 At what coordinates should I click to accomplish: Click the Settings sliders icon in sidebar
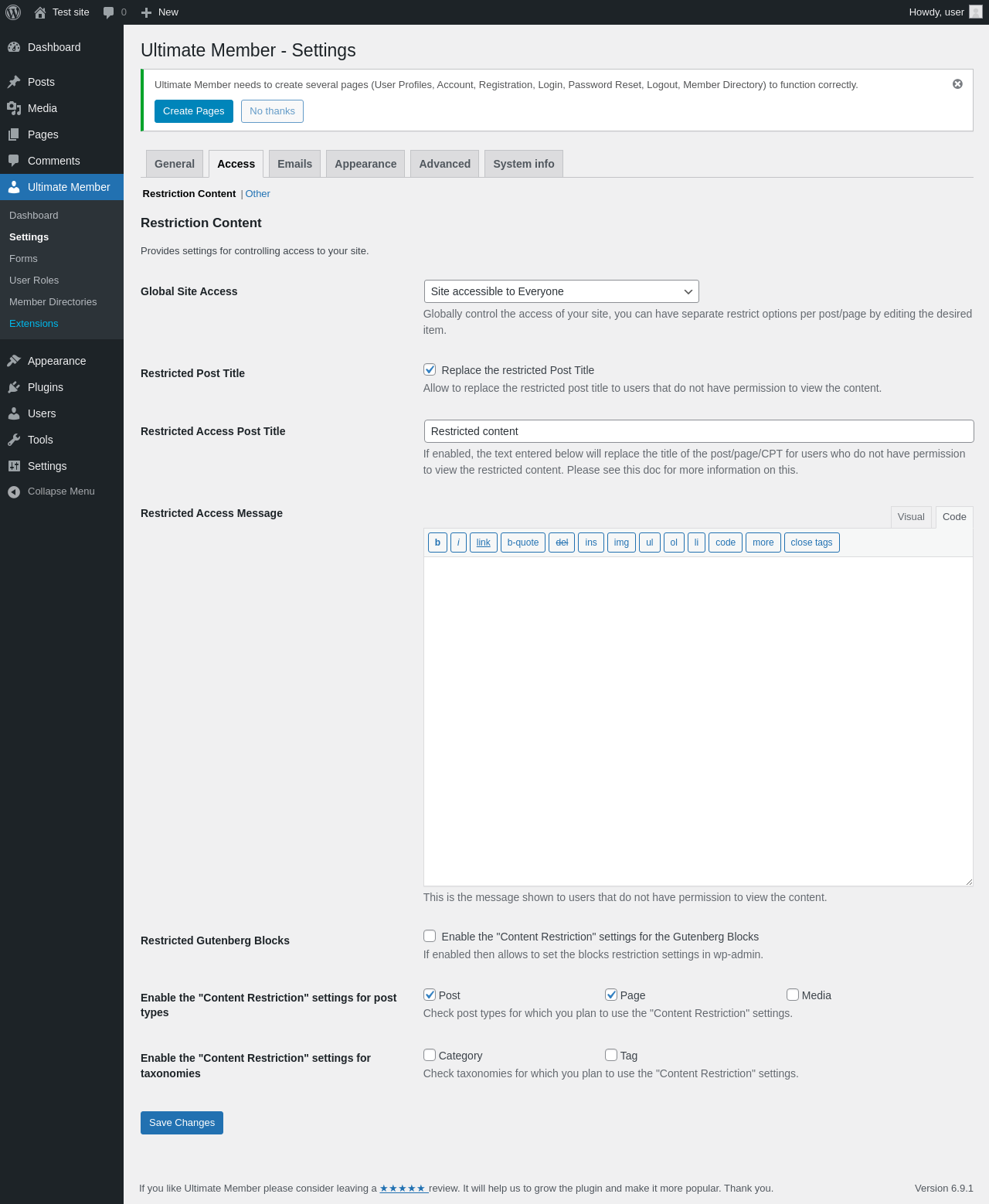14,466
